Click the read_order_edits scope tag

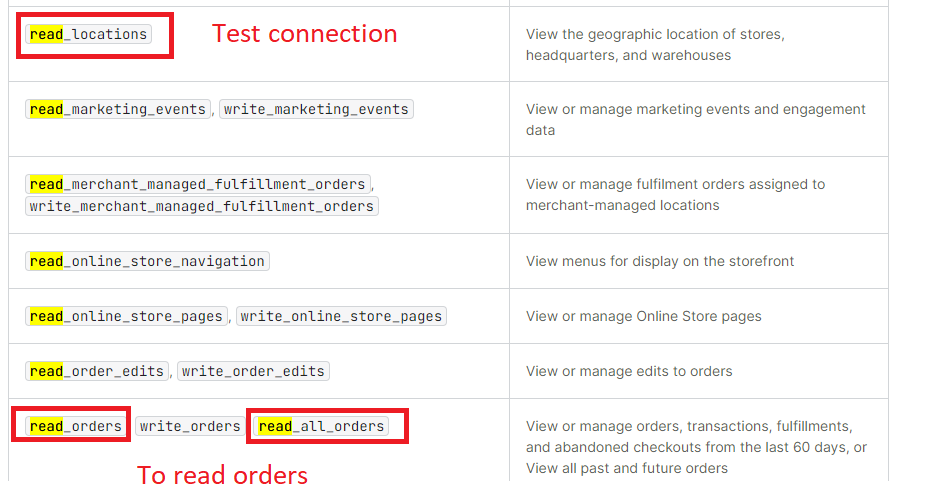(97, 371)
